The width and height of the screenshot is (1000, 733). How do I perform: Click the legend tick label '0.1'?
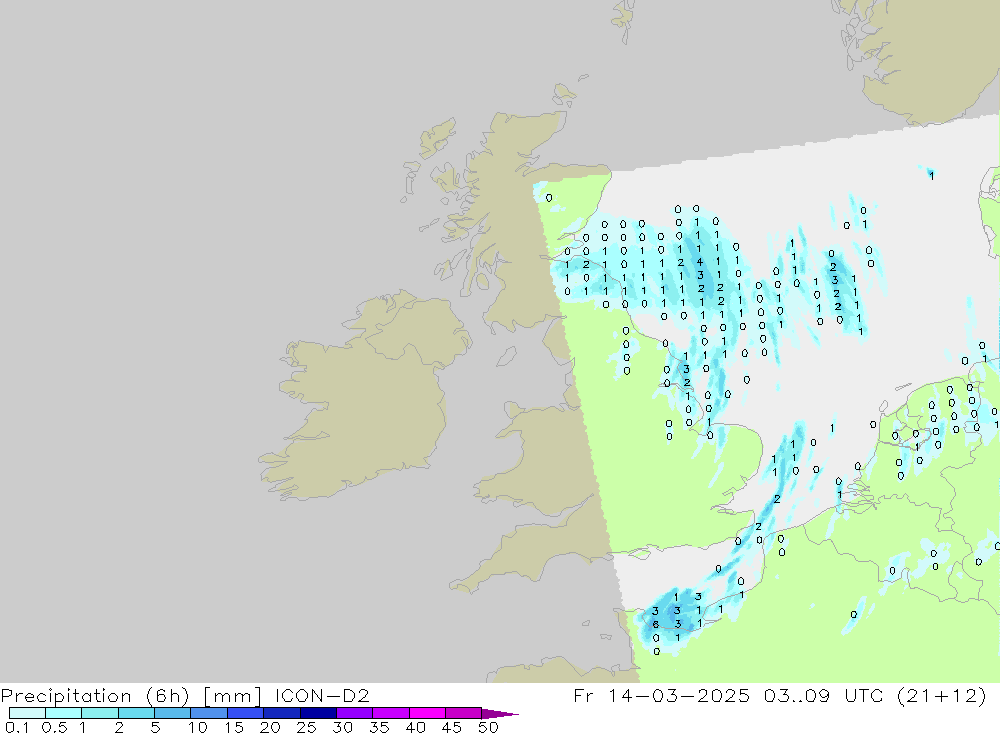point(17,727)
